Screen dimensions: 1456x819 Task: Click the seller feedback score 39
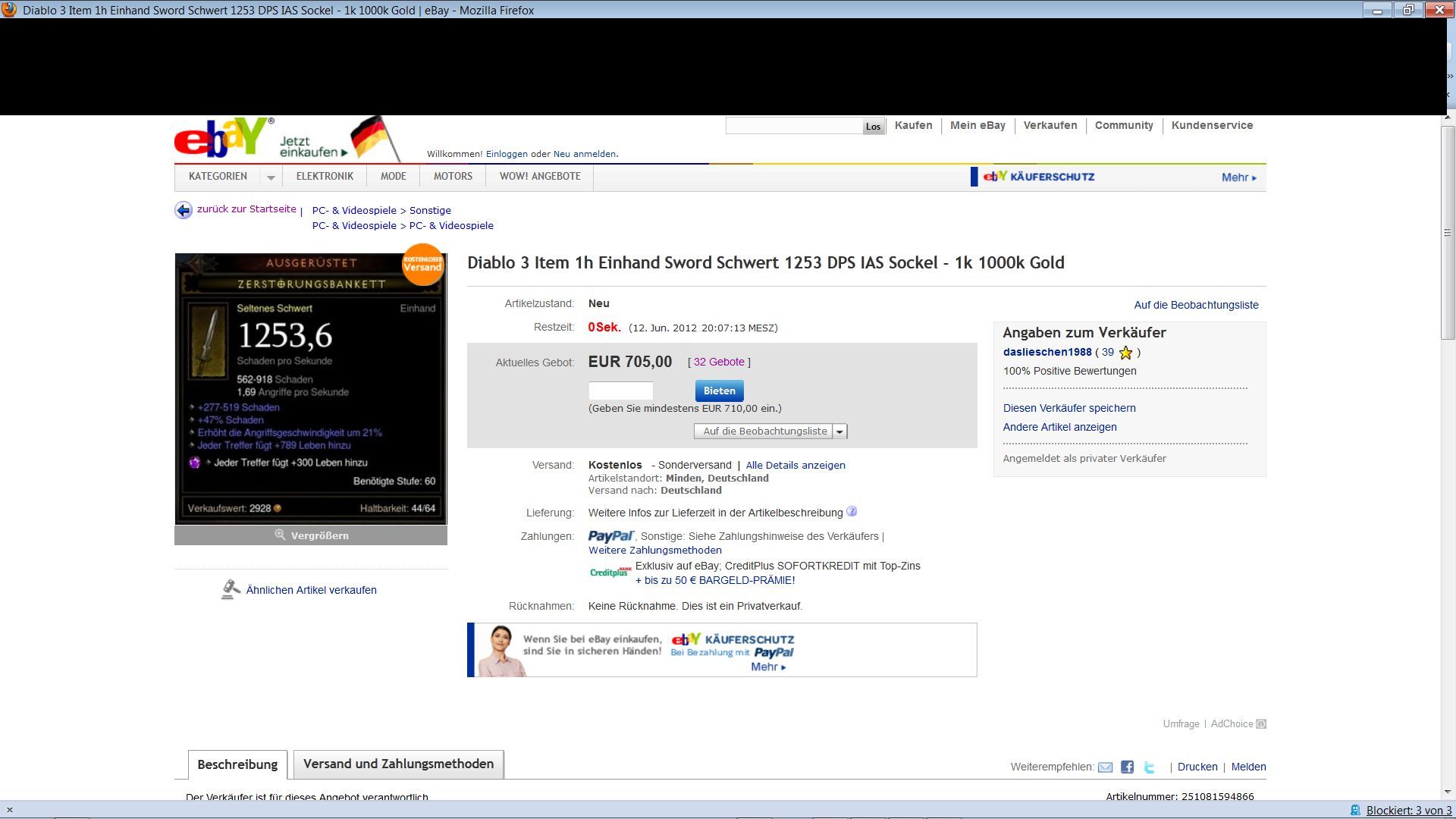click(1108, 353)
